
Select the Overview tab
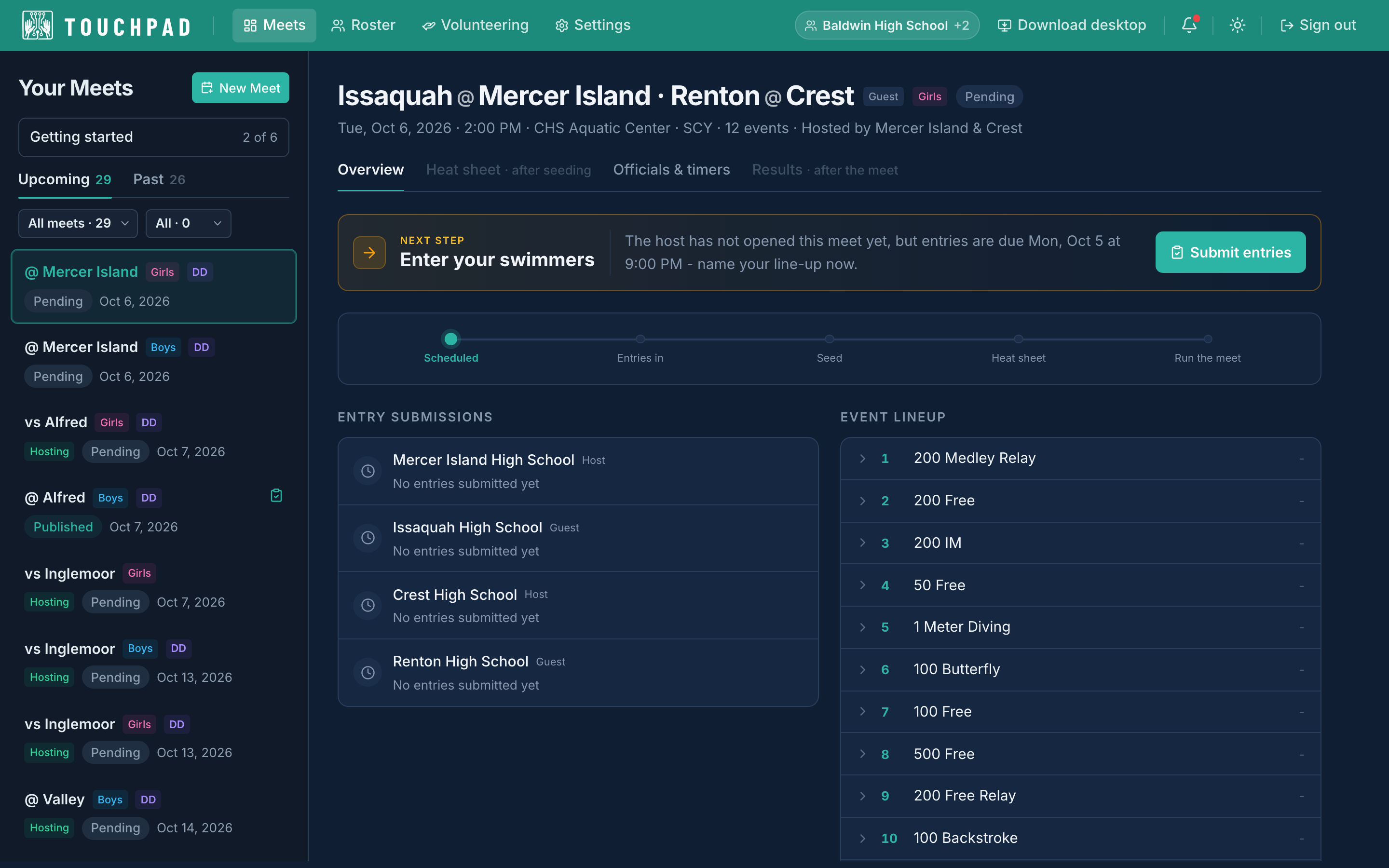[x=371, y=170]
